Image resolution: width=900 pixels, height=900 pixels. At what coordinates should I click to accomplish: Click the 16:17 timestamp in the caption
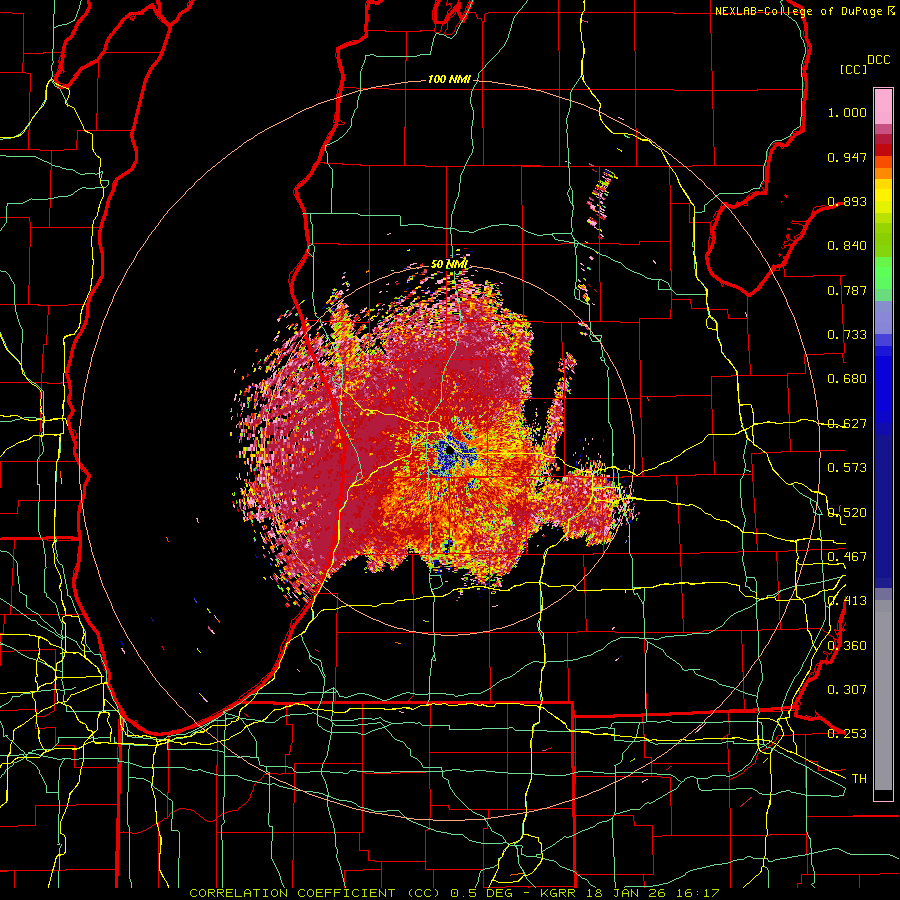tap(697, 893)
